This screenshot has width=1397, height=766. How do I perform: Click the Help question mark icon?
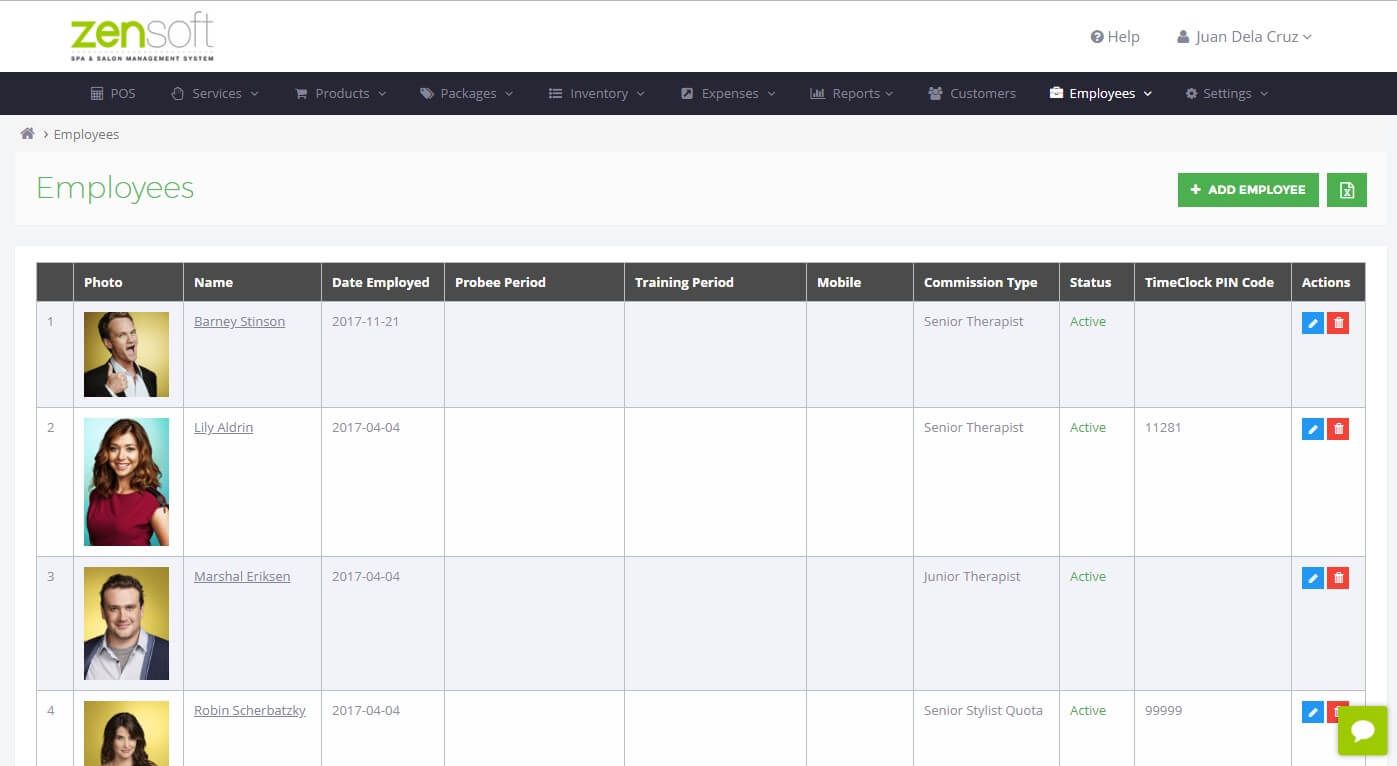click(1097, 37)
